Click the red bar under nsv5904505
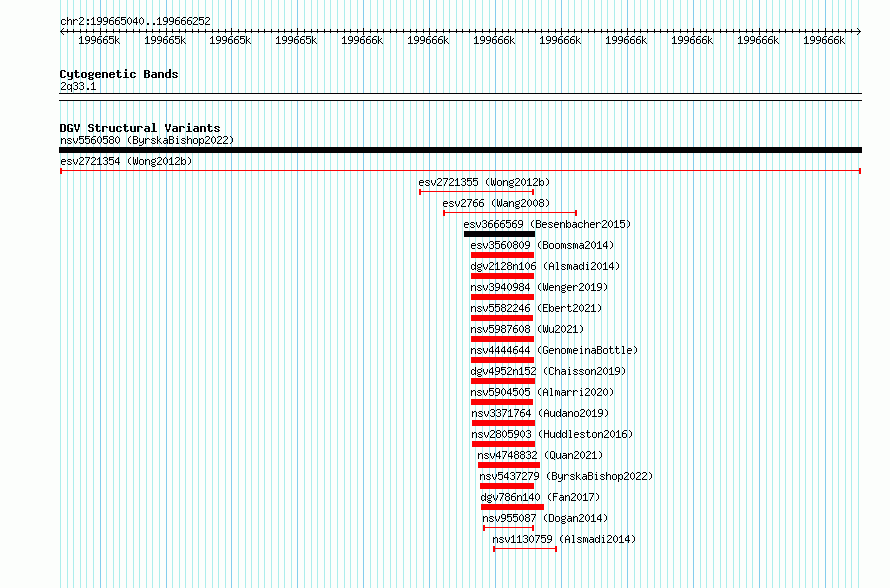This screenshot has width=890, height=588. click(x=502, y=402)
